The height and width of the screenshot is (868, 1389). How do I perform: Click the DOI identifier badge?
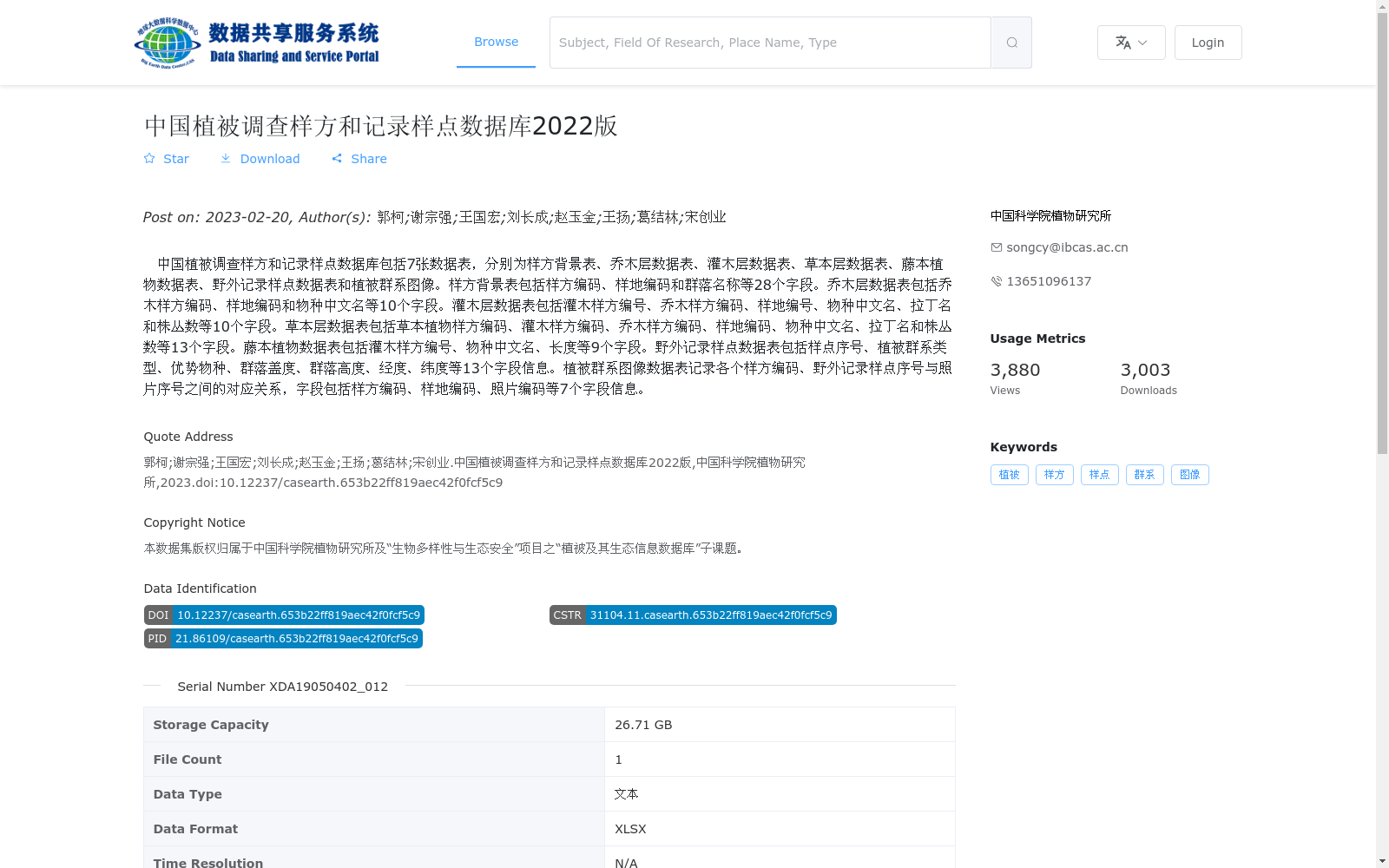tap(284, 615)
